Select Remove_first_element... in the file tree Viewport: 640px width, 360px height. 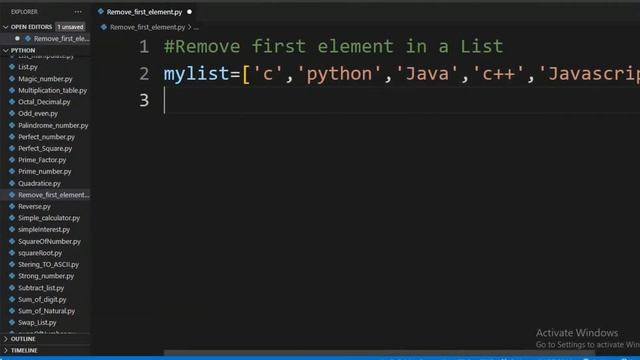click(53, 195)
